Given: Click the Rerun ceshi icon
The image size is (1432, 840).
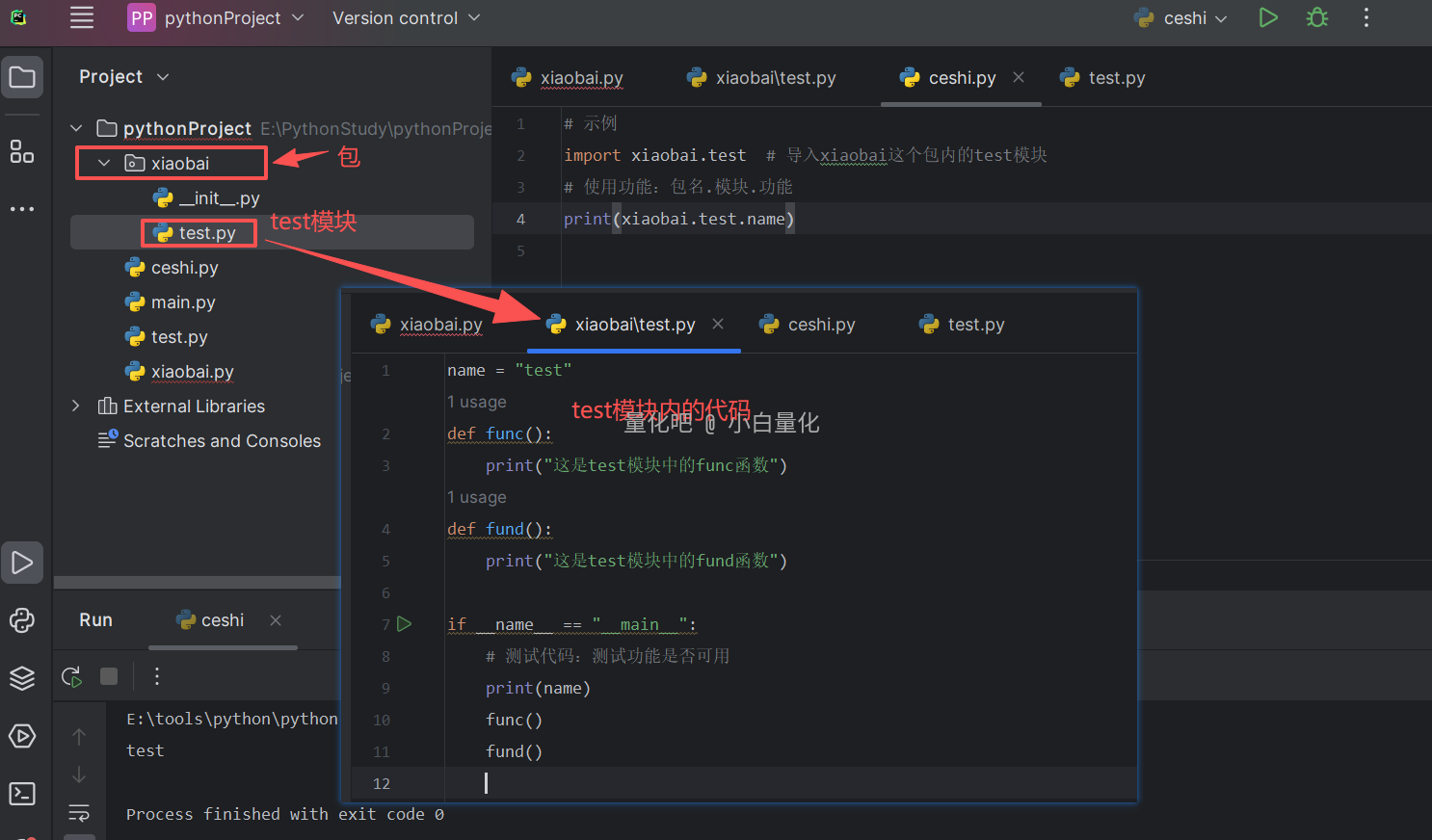Looking at the screenshot, I should (71, 676).
